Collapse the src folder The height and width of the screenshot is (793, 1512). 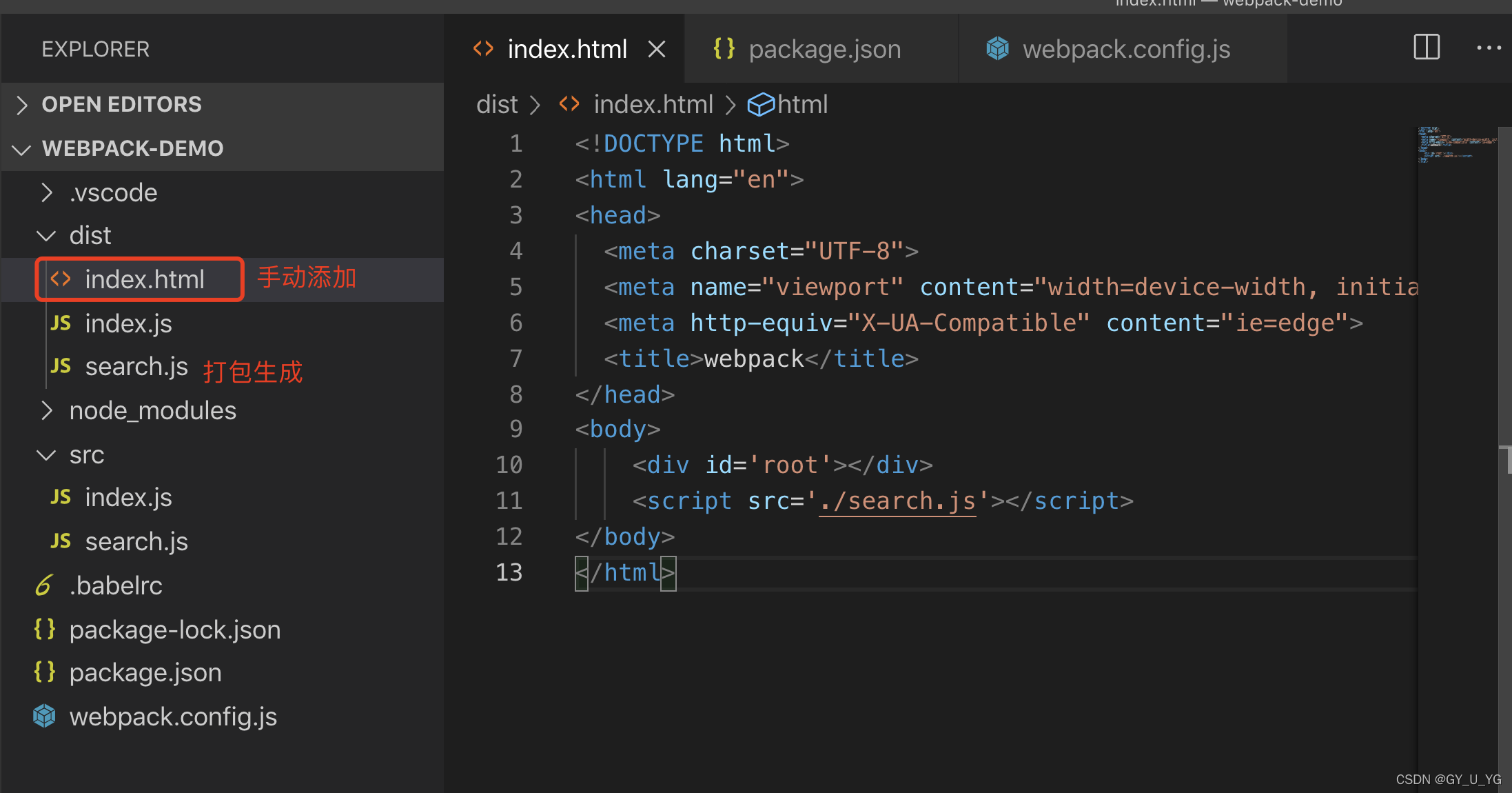point(46,455)
